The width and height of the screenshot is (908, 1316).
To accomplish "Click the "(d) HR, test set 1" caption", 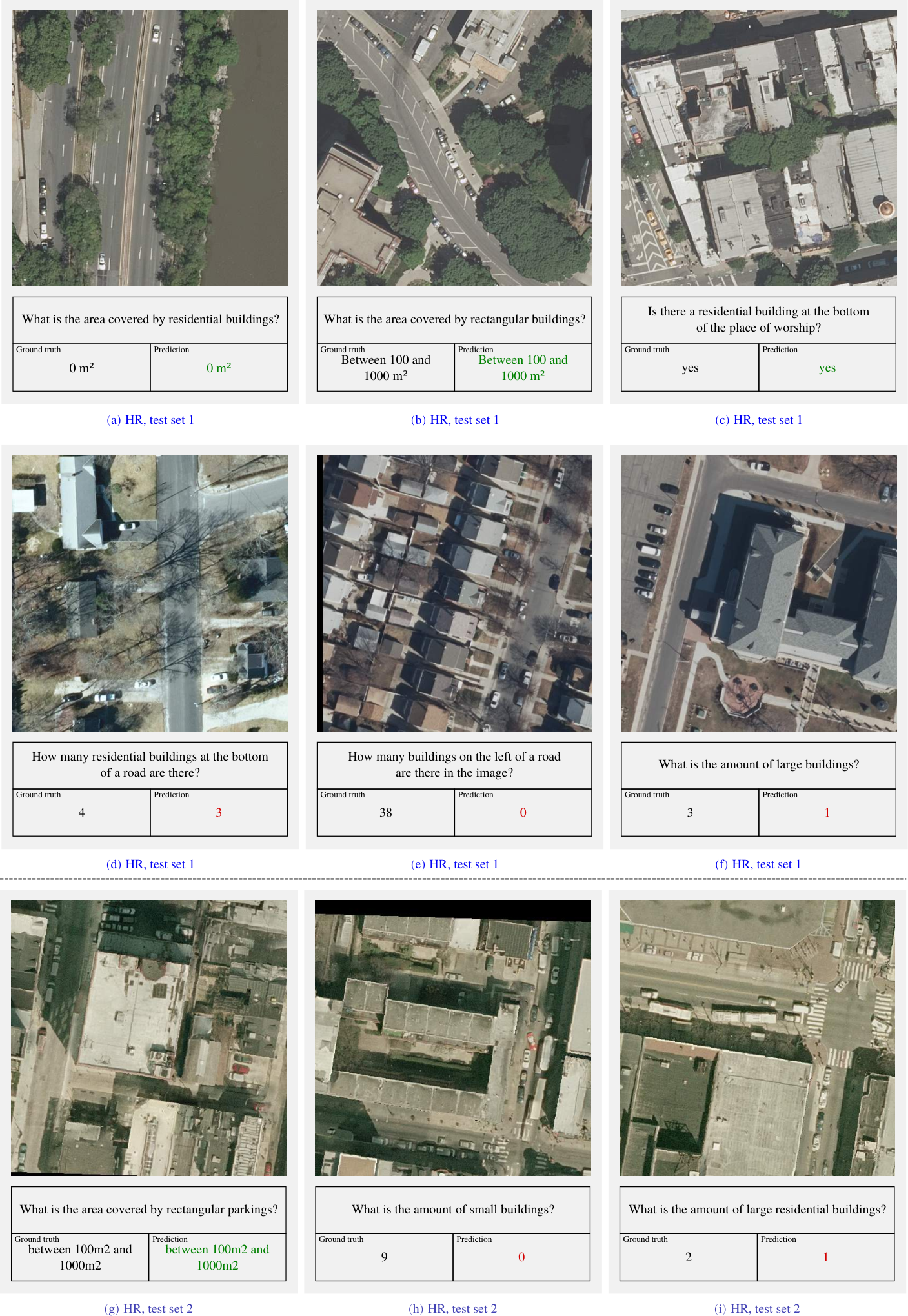I will pyautogui.click(x=150, y=864).
